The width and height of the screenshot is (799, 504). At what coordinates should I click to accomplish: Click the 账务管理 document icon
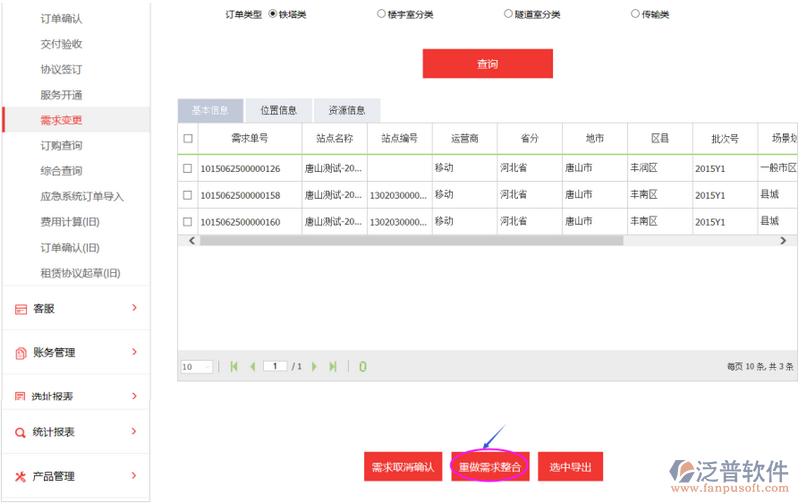(21, 353)
